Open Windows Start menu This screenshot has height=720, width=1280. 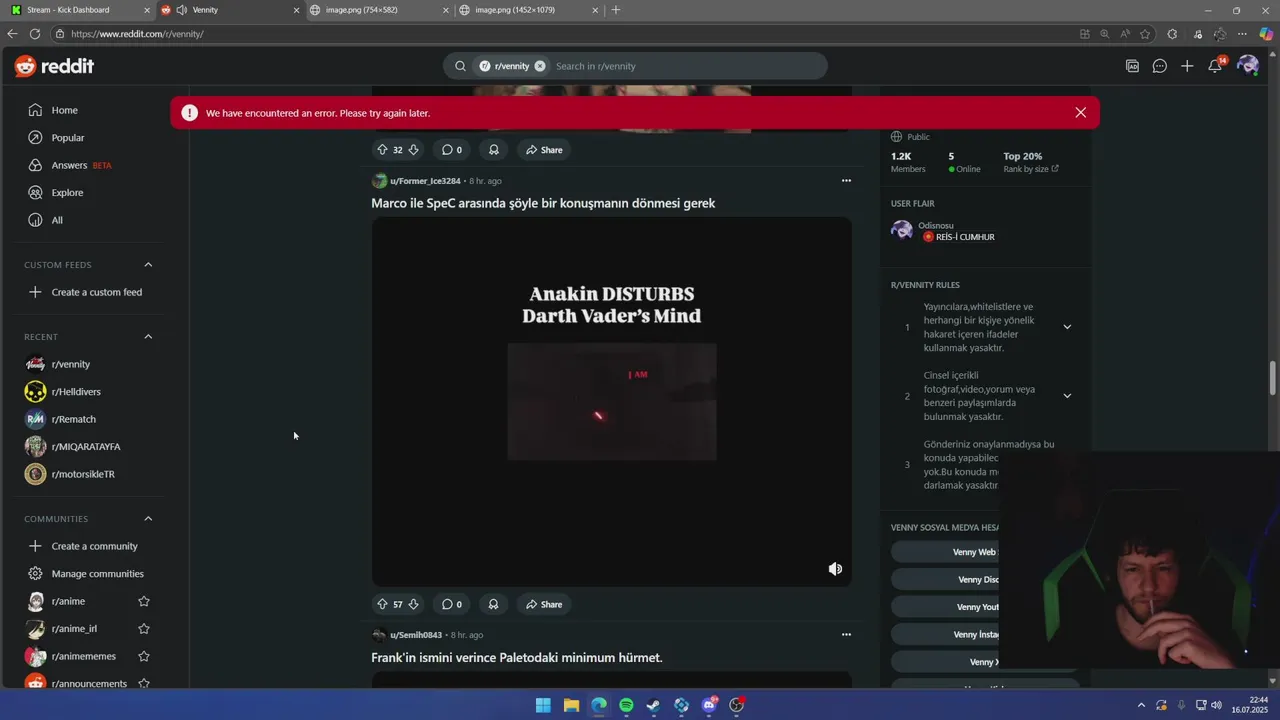point(543,705)
